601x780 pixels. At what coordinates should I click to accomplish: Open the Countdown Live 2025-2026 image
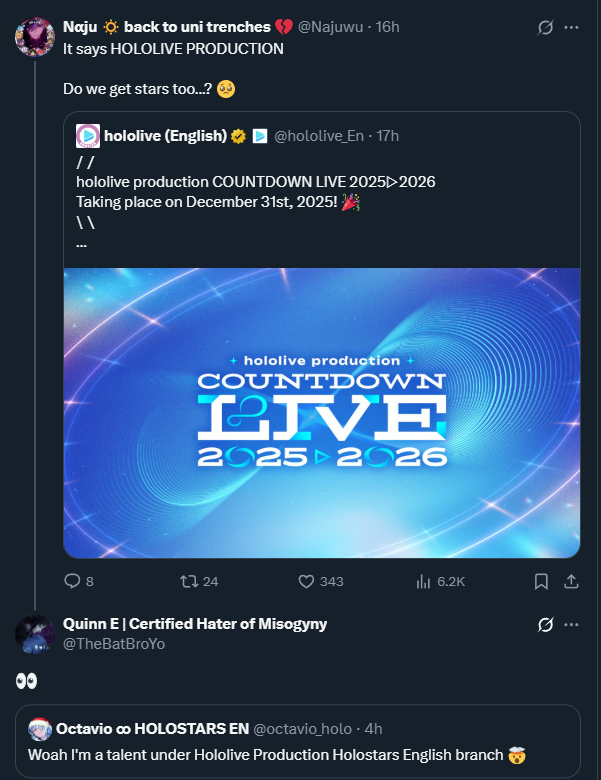tap(321, 412)
